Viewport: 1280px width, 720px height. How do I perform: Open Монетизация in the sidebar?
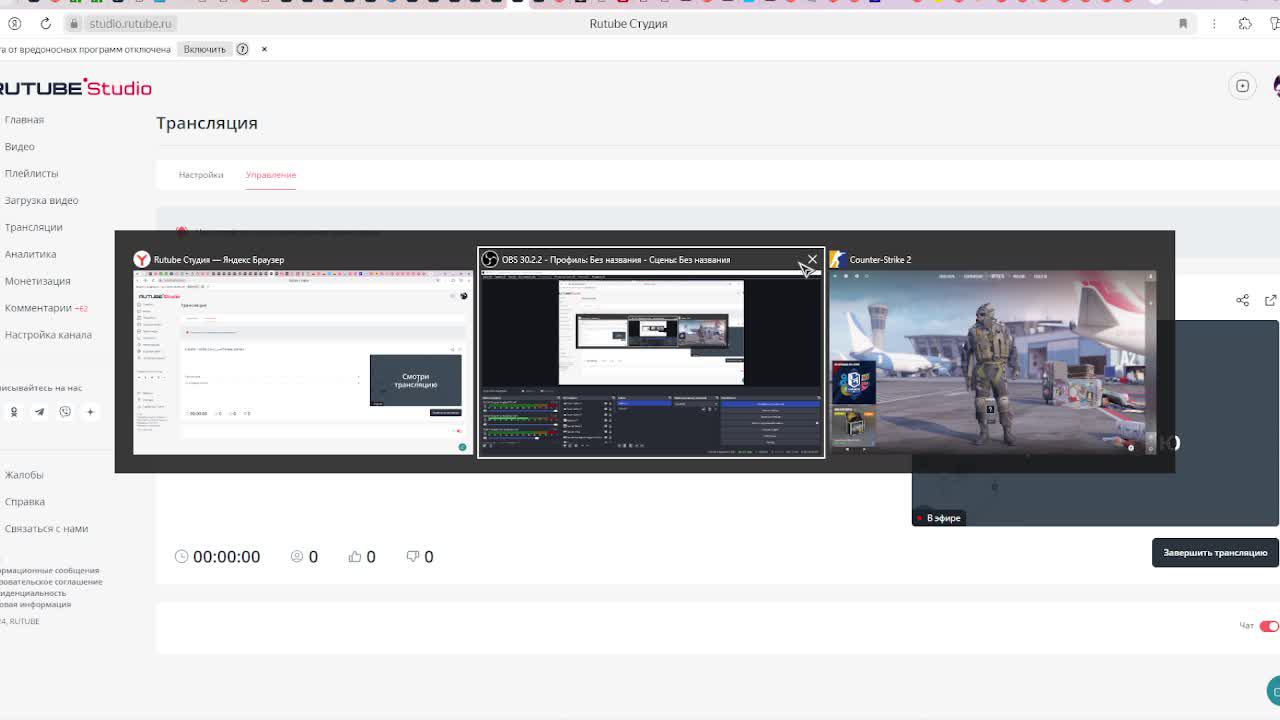37,282
